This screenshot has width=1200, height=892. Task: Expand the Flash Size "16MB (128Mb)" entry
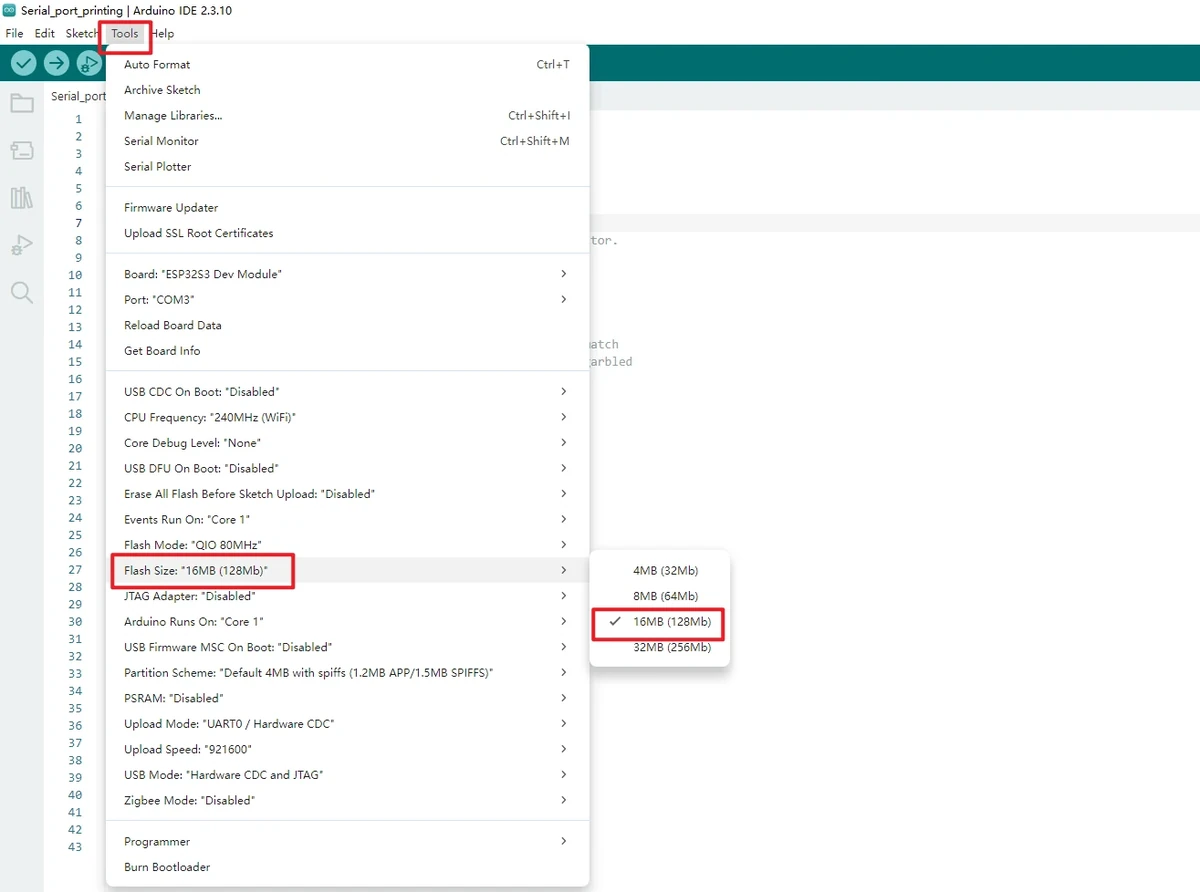(348, 571)
